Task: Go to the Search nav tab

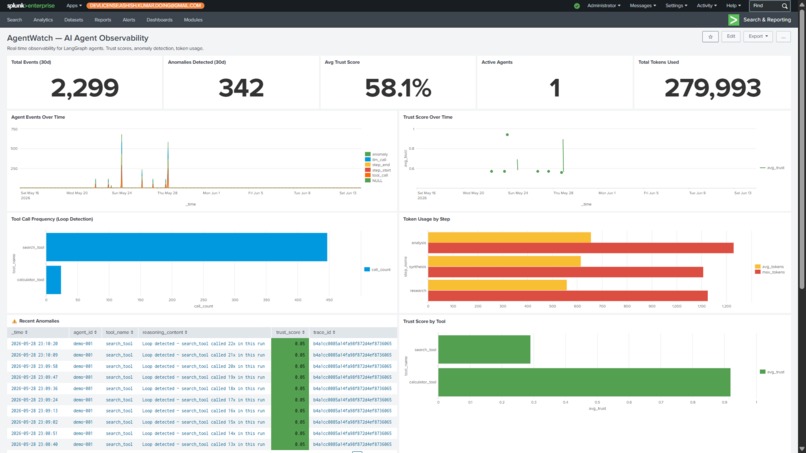Action: (14, 20)
